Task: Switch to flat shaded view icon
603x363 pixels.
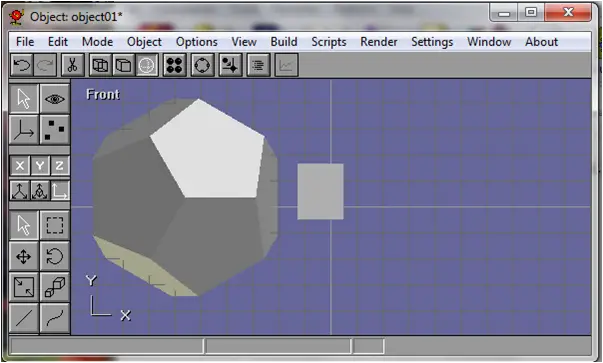Action: point(123,65)
